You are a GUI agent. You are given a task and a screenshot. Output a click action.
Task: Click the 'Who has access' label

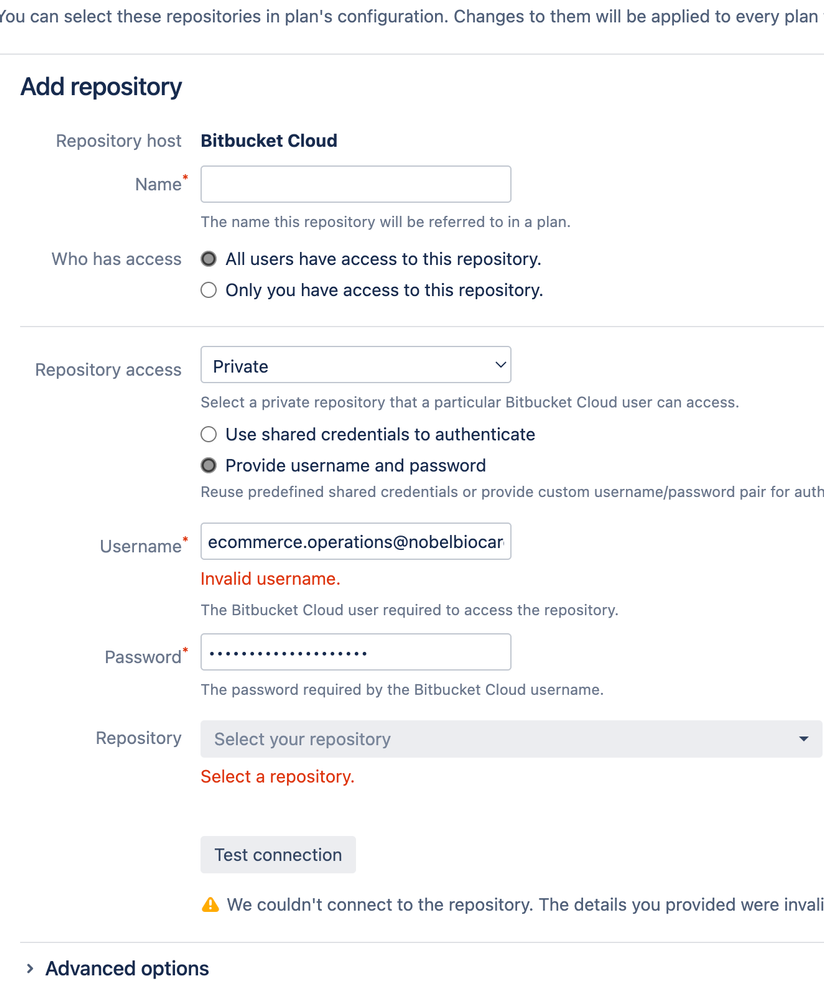tap(117, 259)
